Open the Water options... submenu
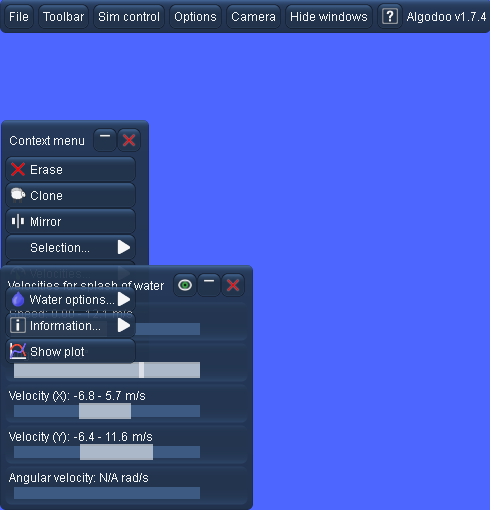This screenshot has width=490, height=510. (x=71, y=300)
